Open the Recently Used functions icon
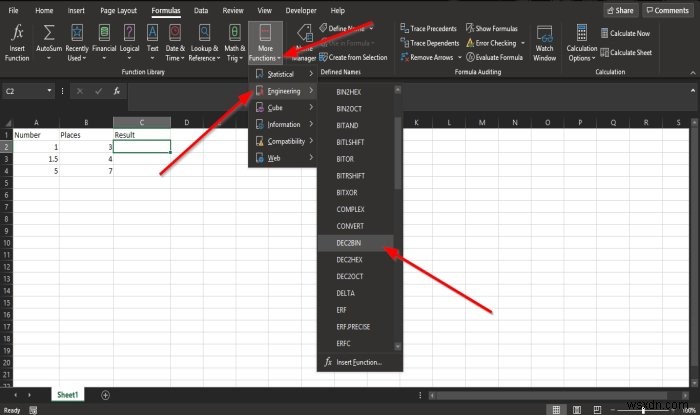Viewport: 700px width, 415px height. click(x=77, y=32)
